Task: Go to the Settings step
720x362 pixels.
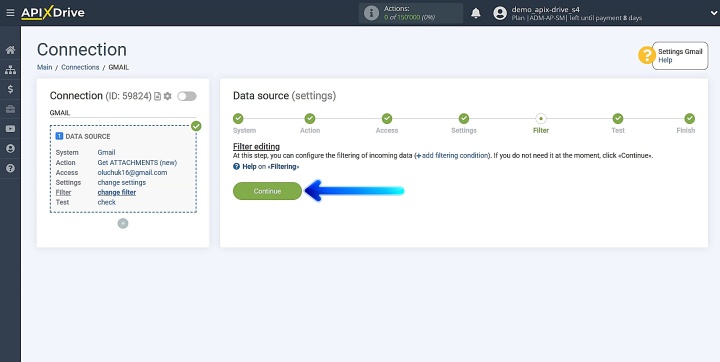Action: click(464, 119)
